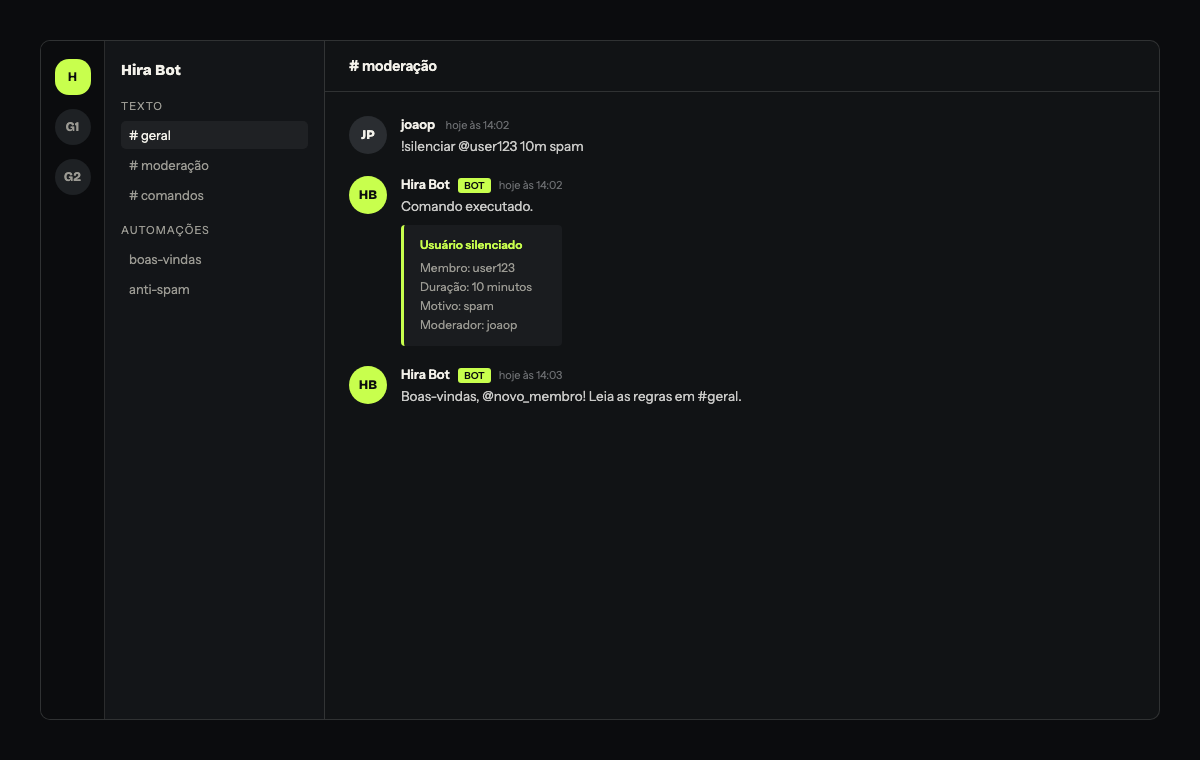Select the boas-vindas automation
This screenshot has width=1200, height=760.
[x=214, y=259]
